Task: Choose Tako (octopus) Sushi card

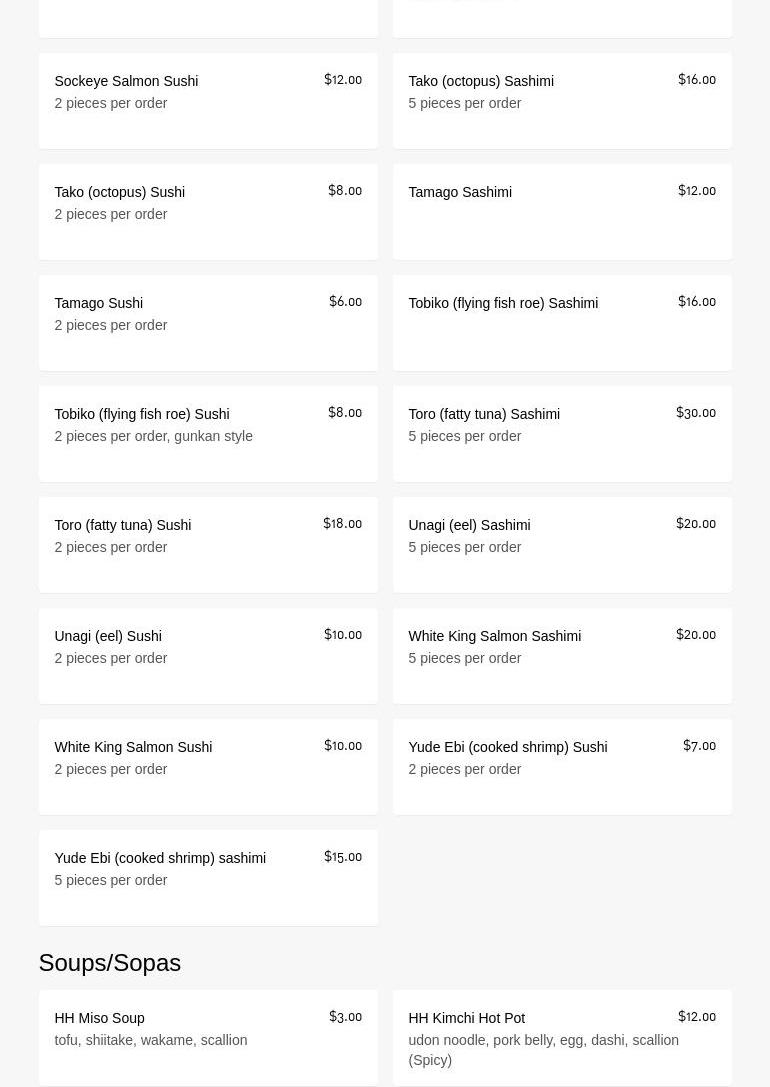Action: (x=208, y=212)
